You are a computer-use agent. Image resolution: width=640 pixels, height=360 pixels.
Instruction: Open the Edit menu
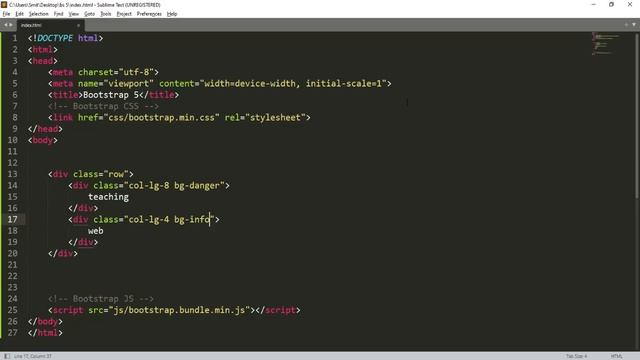19,14
